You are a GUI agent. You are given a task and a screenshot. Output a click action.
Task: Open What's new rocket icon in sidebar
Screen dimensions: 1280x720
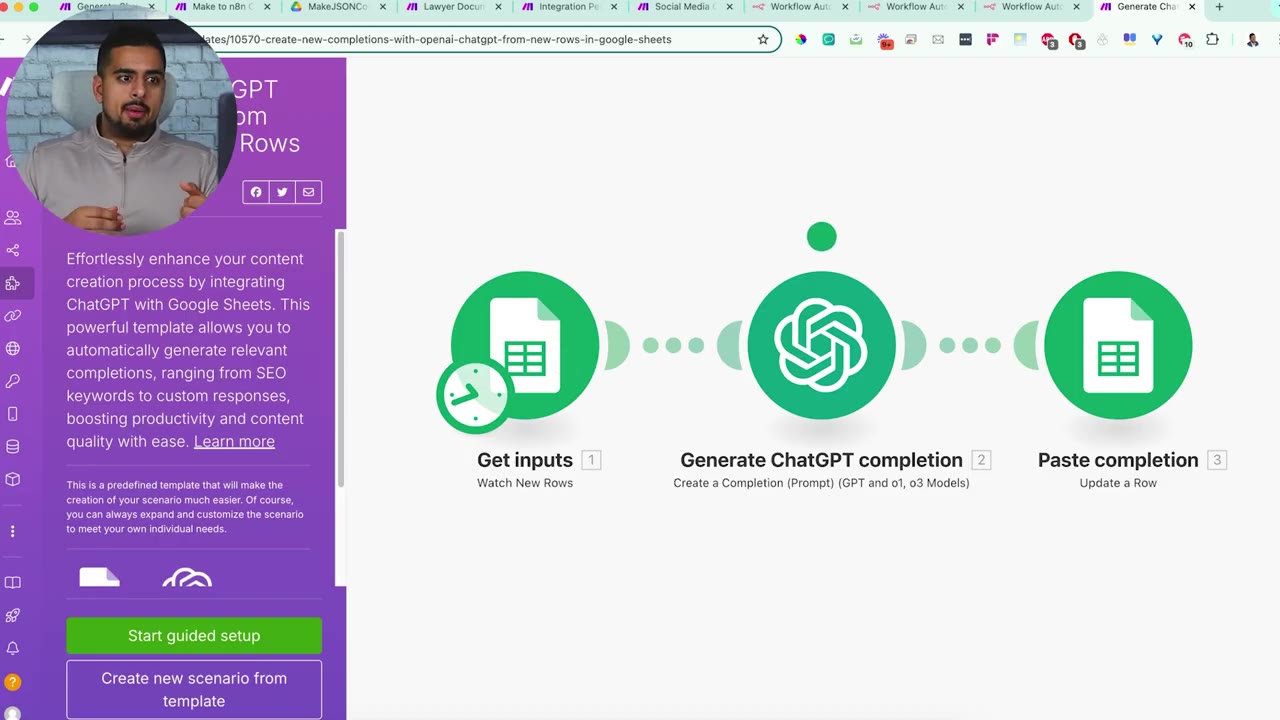coord(13,616)
